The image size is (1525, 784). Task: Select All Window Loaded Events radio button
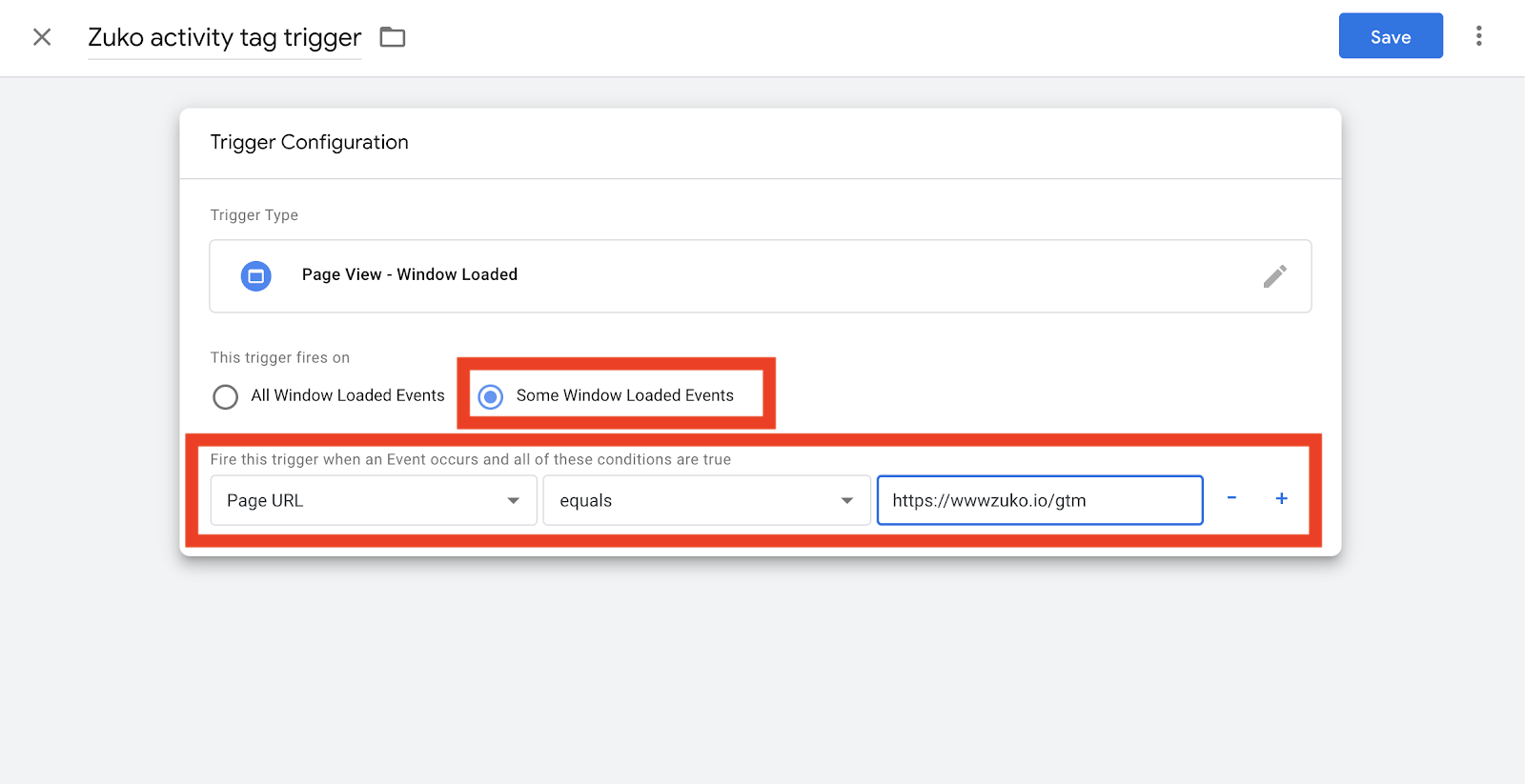[x=225, y=396]
